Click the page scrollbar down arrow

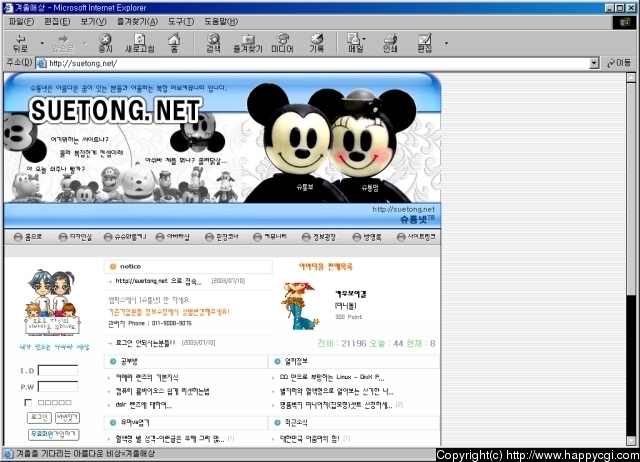(631, 441)
